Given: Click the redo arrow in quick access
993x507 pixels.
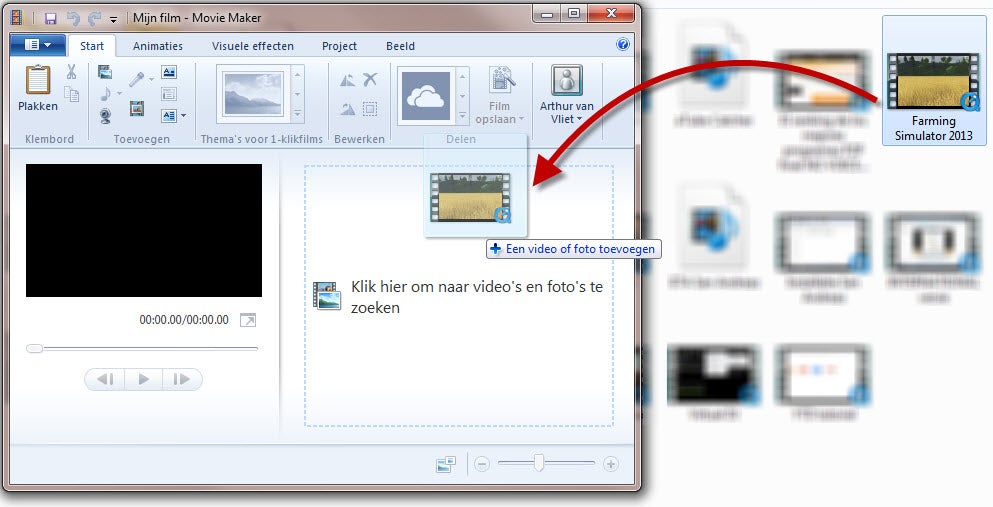Looking at the screenshot, I should [x=94, y=18].
